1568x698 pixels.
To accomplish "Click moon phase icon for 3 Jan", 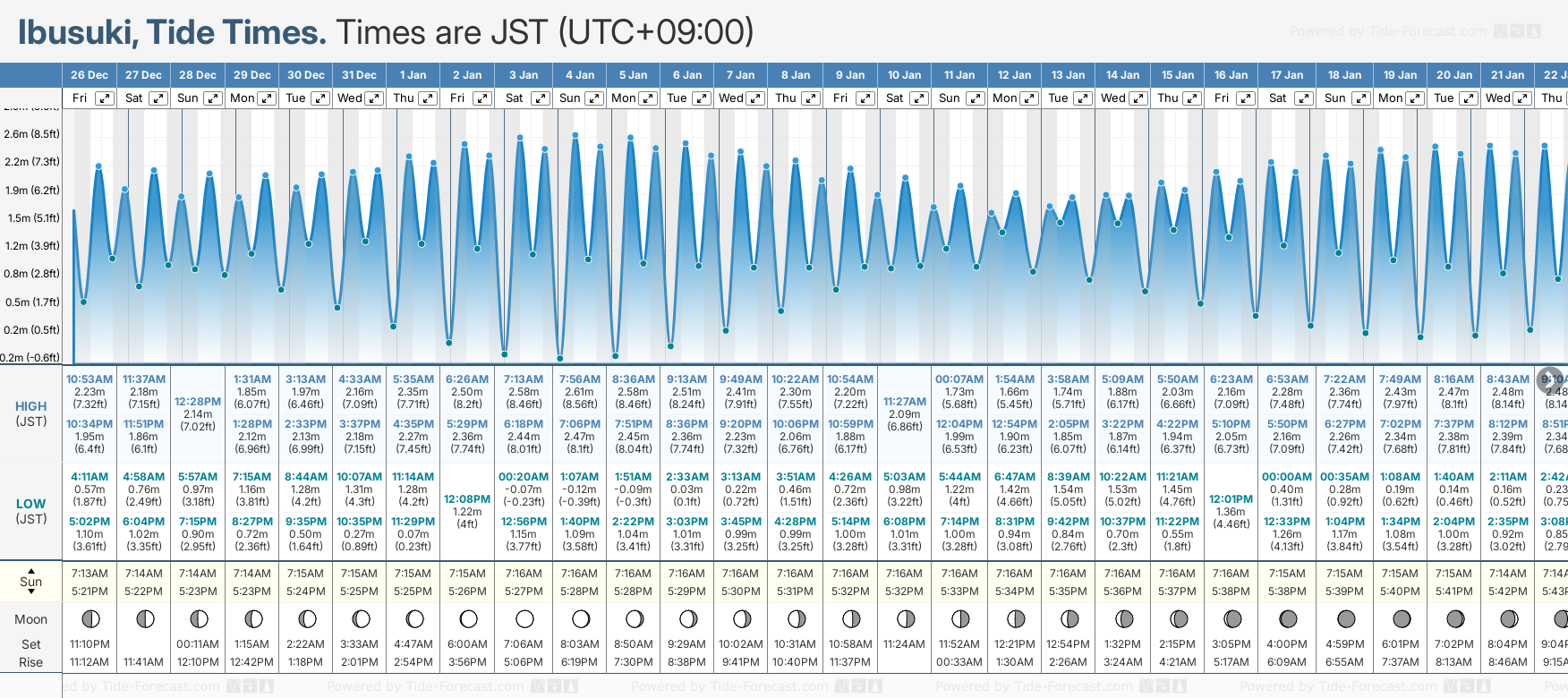I will (524, 618).
